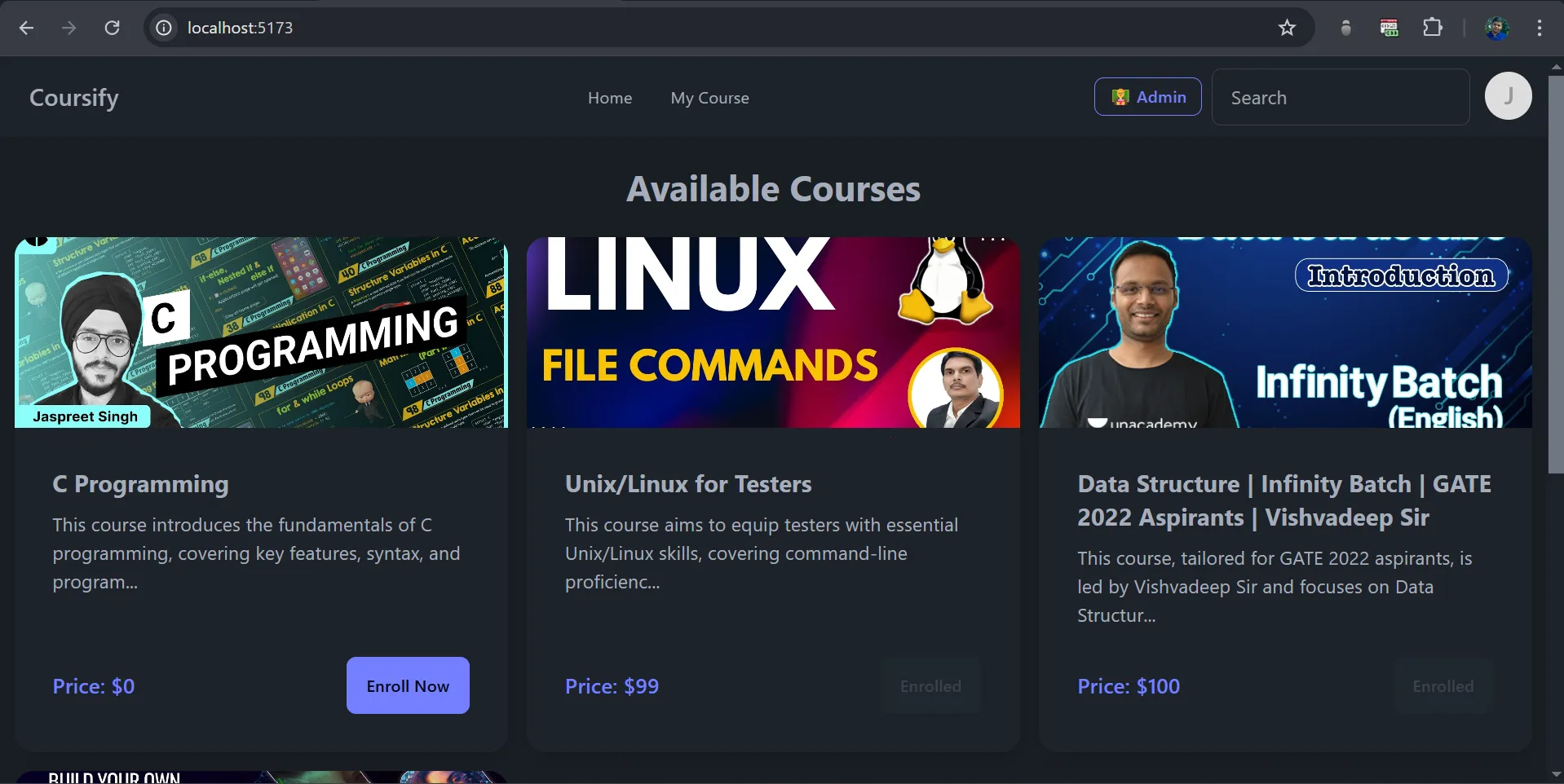Open the Infinity Batch course thumbnail
The height and width of the screenshot is (784, 1564).
1284,333
